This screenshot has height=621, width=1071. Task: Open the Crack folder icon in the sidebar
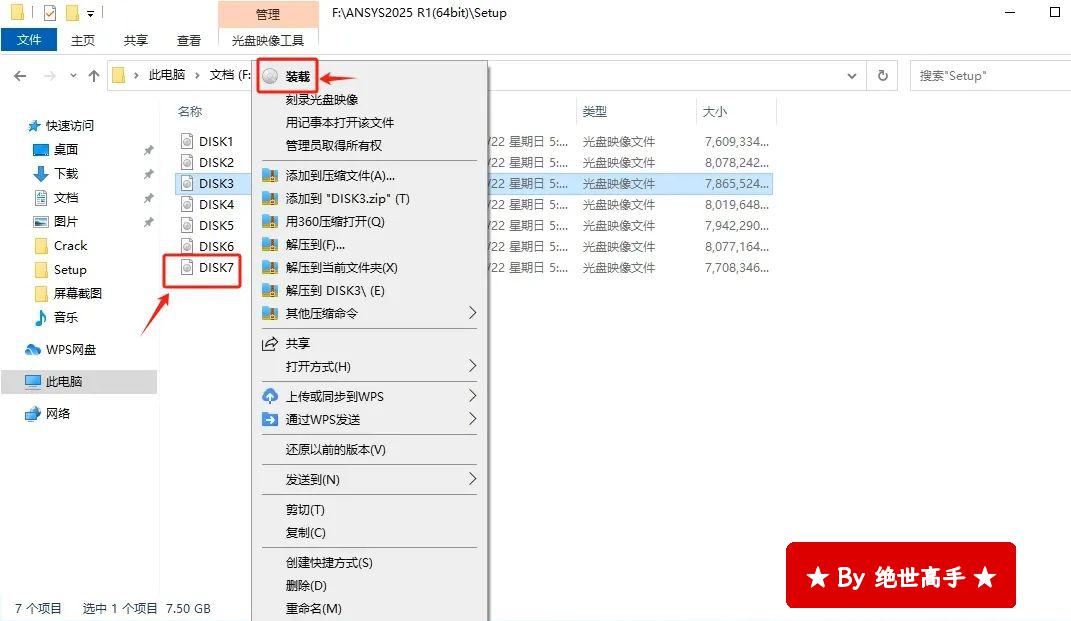pos(41,245)
